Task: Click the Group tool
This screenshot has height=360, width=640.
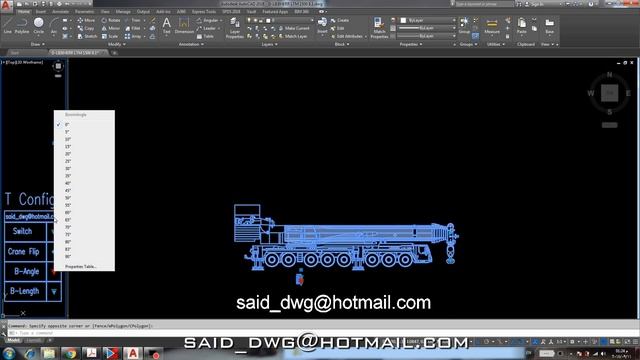Action: 464,25
